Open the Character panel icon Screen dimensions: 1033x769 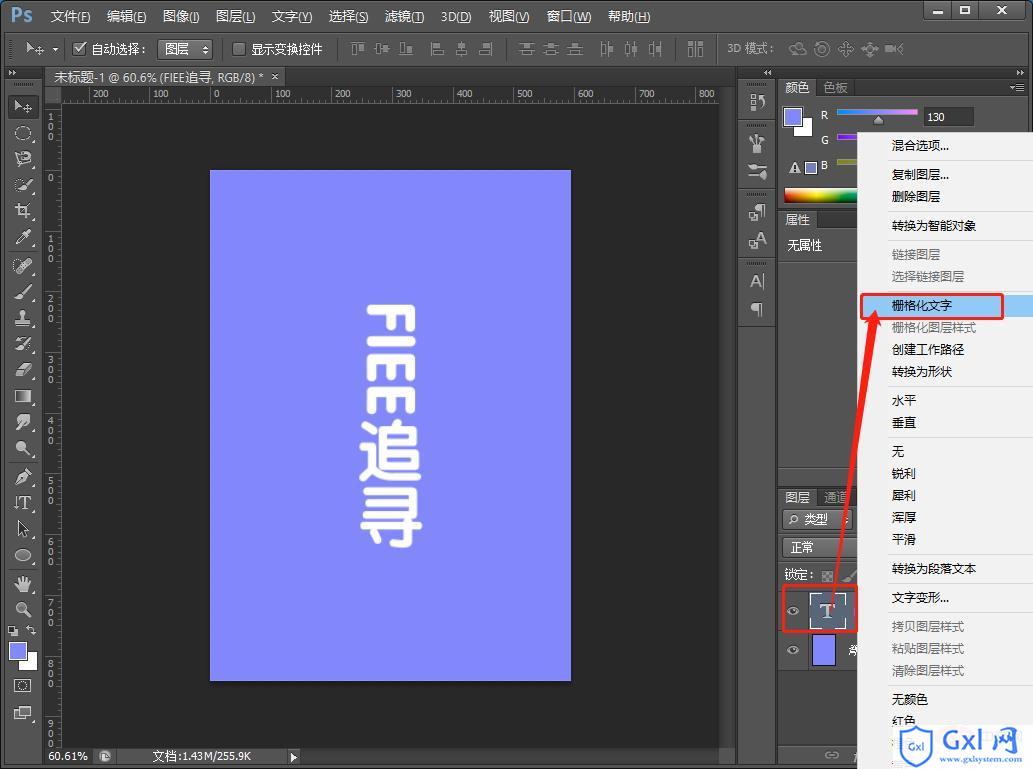757,281
